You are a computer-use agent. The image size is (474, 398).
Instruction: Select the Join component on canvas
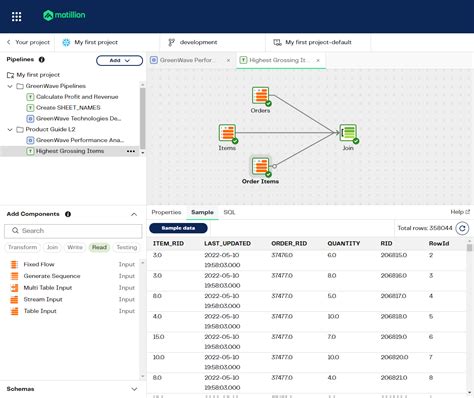tap(349, 134)
